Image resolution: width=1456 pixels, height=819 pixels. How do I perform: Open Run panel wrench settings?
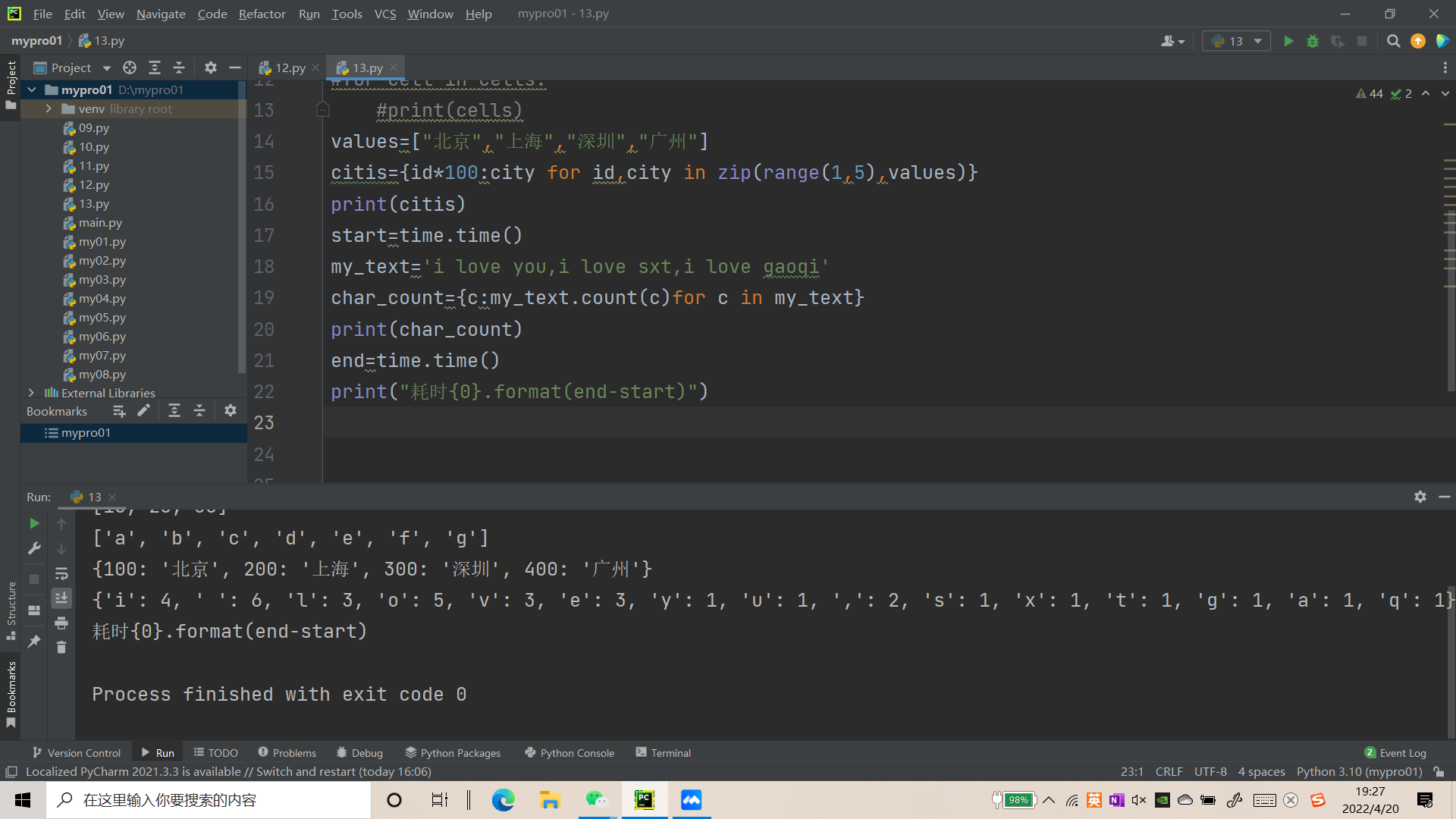click(x=34, y=548)
